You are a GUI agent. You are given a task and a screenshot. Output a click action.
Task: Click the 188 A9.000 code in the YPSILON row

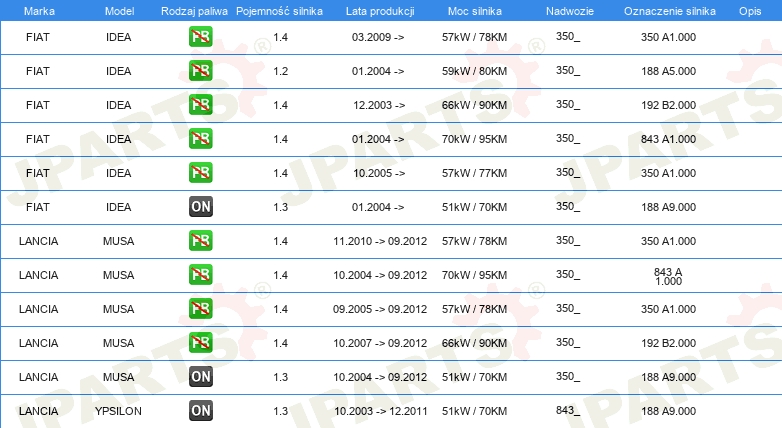[668, 411]
